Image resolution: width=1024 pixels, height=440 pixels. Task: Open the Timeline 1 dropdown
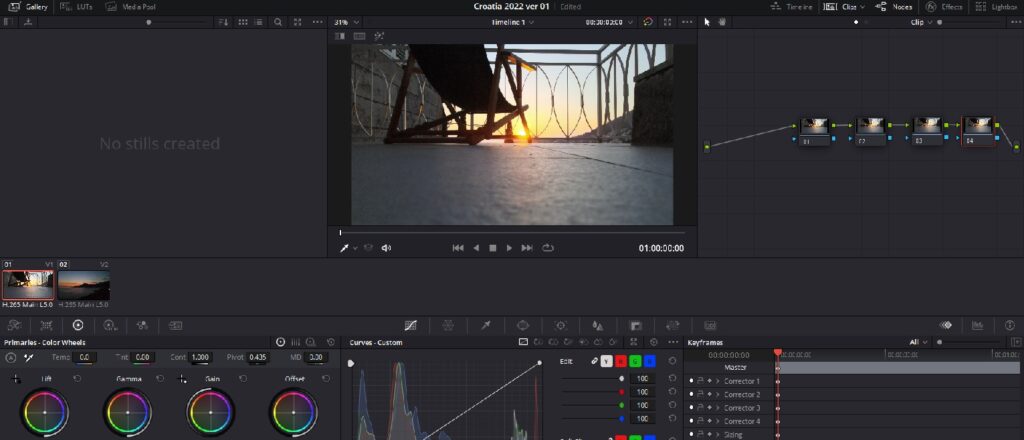tap(512, 21)
